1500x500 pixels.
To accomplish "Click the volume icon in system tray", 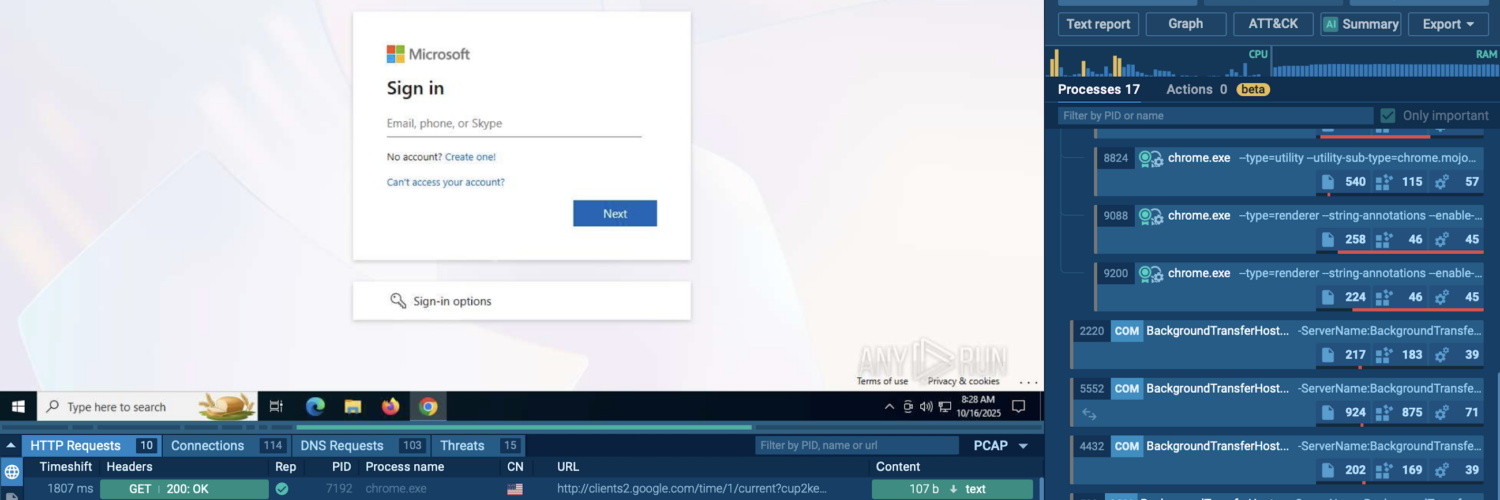I will [926, 407].
